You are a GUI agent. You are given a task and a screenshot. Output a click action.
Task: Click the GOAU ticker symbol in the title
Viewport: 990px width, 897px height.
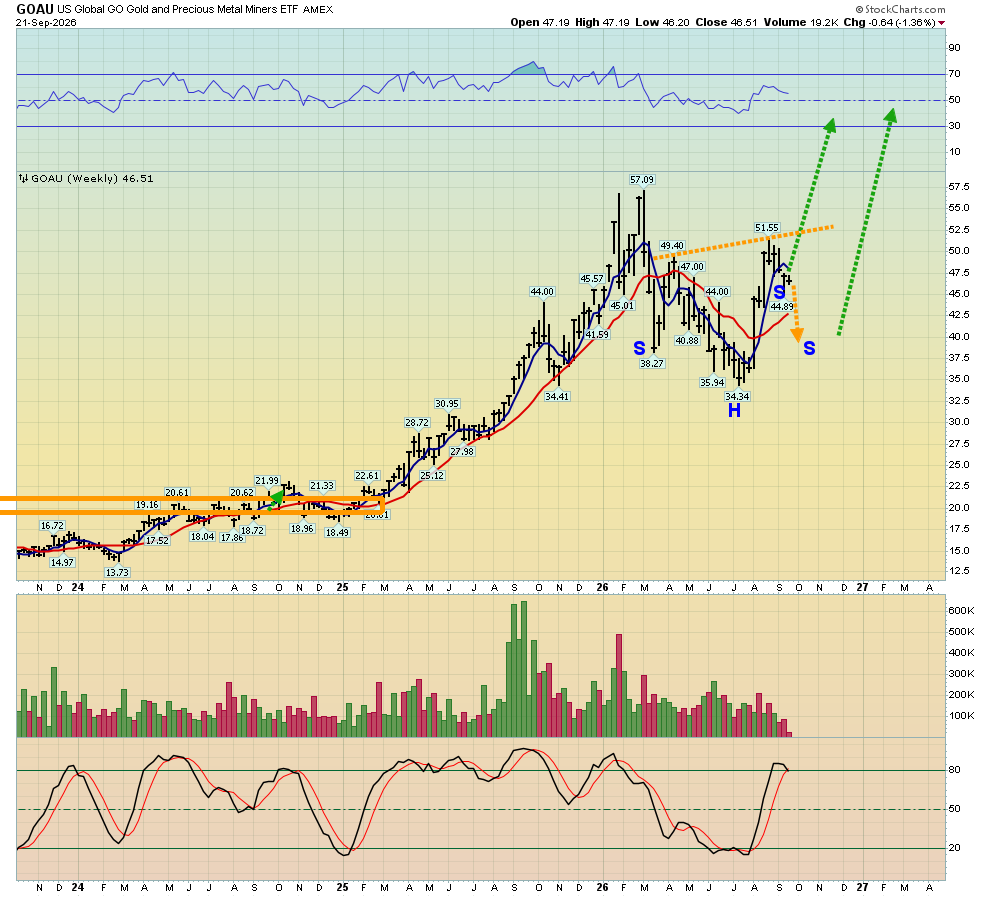click(35, 9)
